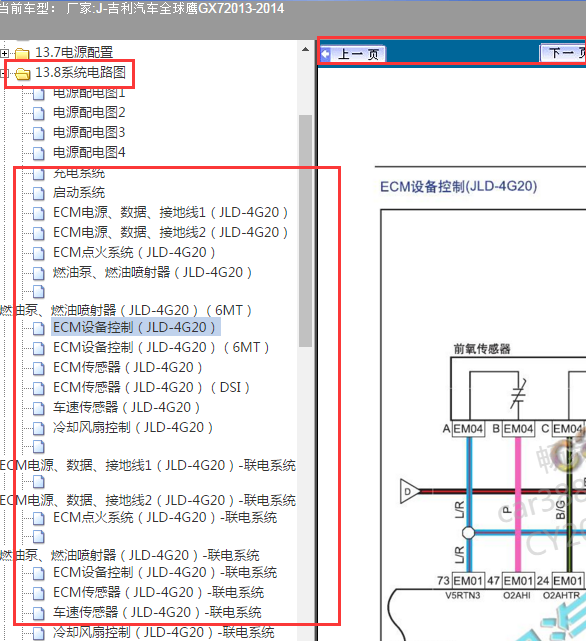
Task: Open ECM电源、数据、接地线2（JLD-4G20）-联电系统 entry
Action: tap(148, 500)
